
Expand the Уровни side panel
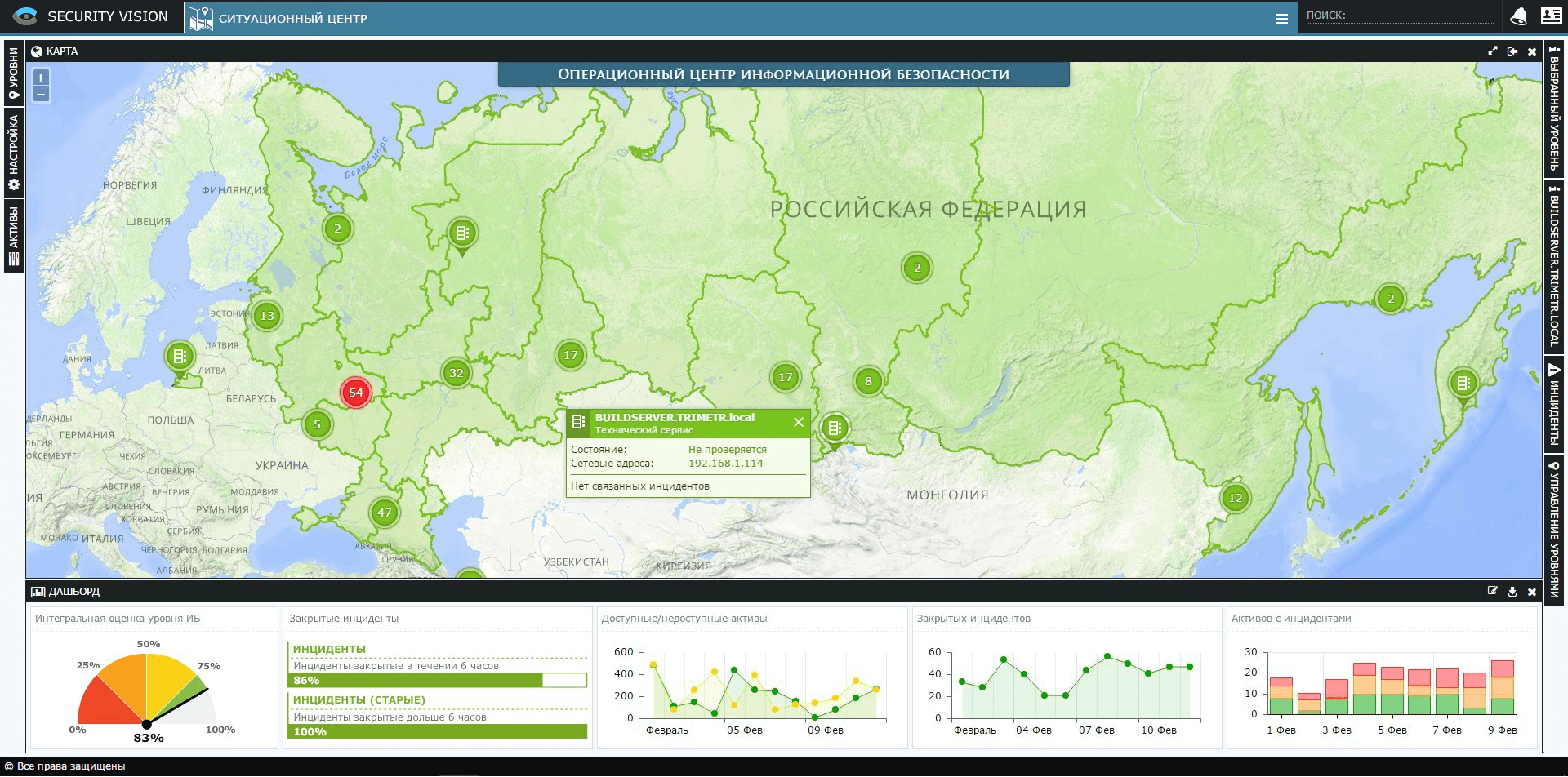(13, 73)
